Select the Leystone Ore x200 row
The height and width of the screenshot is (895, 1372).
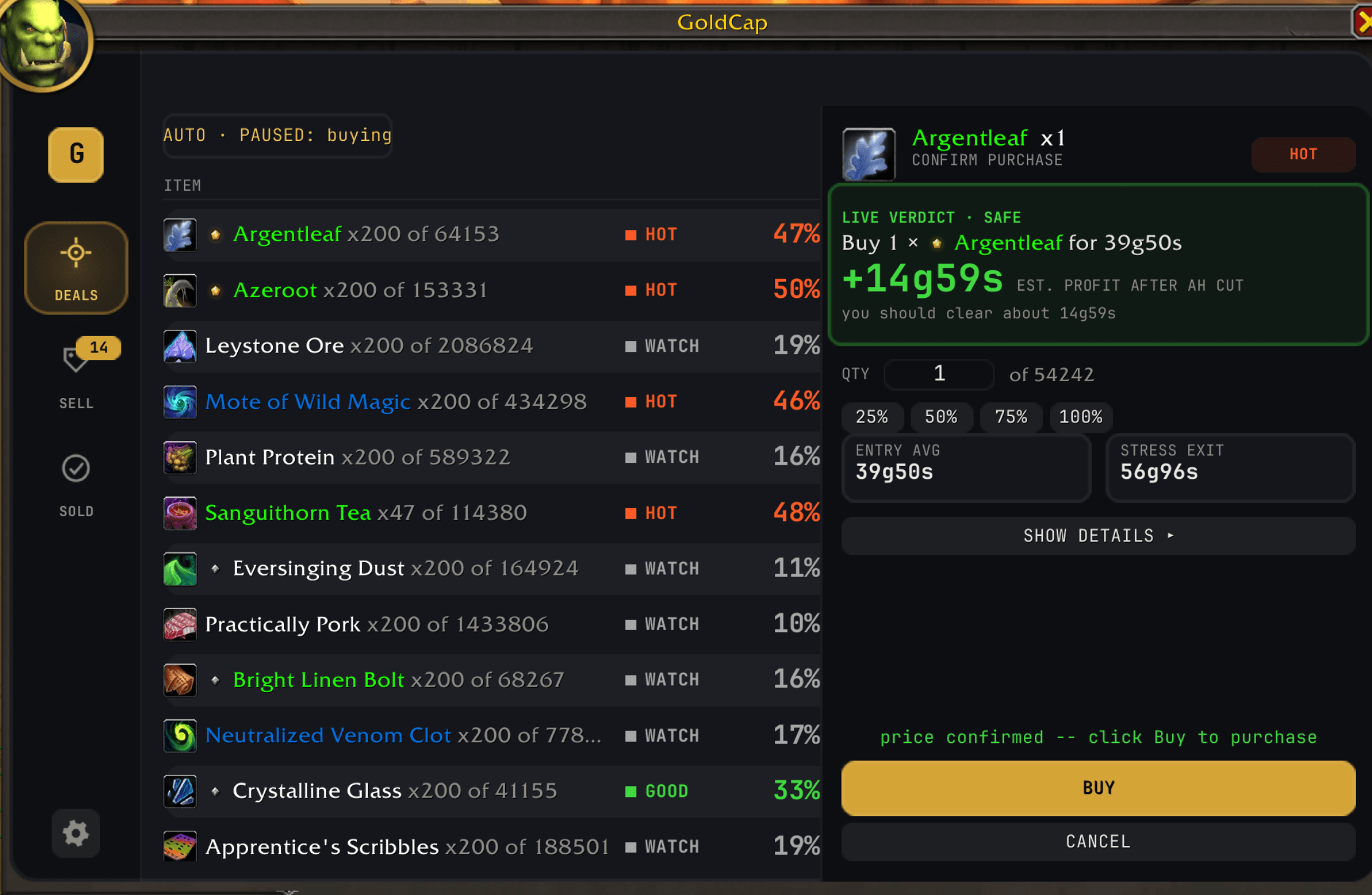492,346
